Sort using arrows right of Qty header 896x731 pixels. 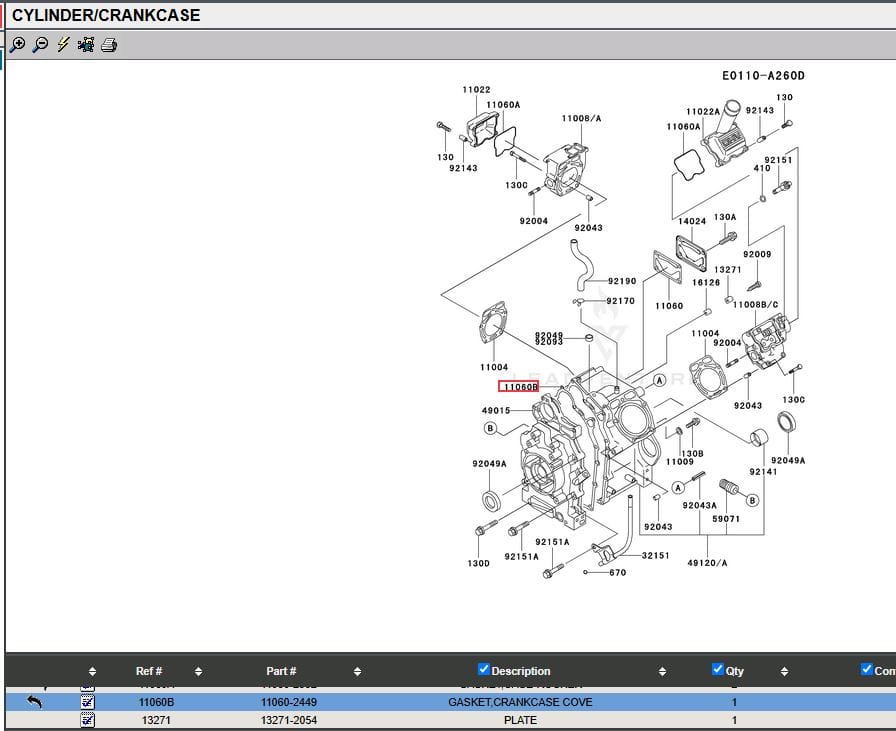(x=784, y=671)
